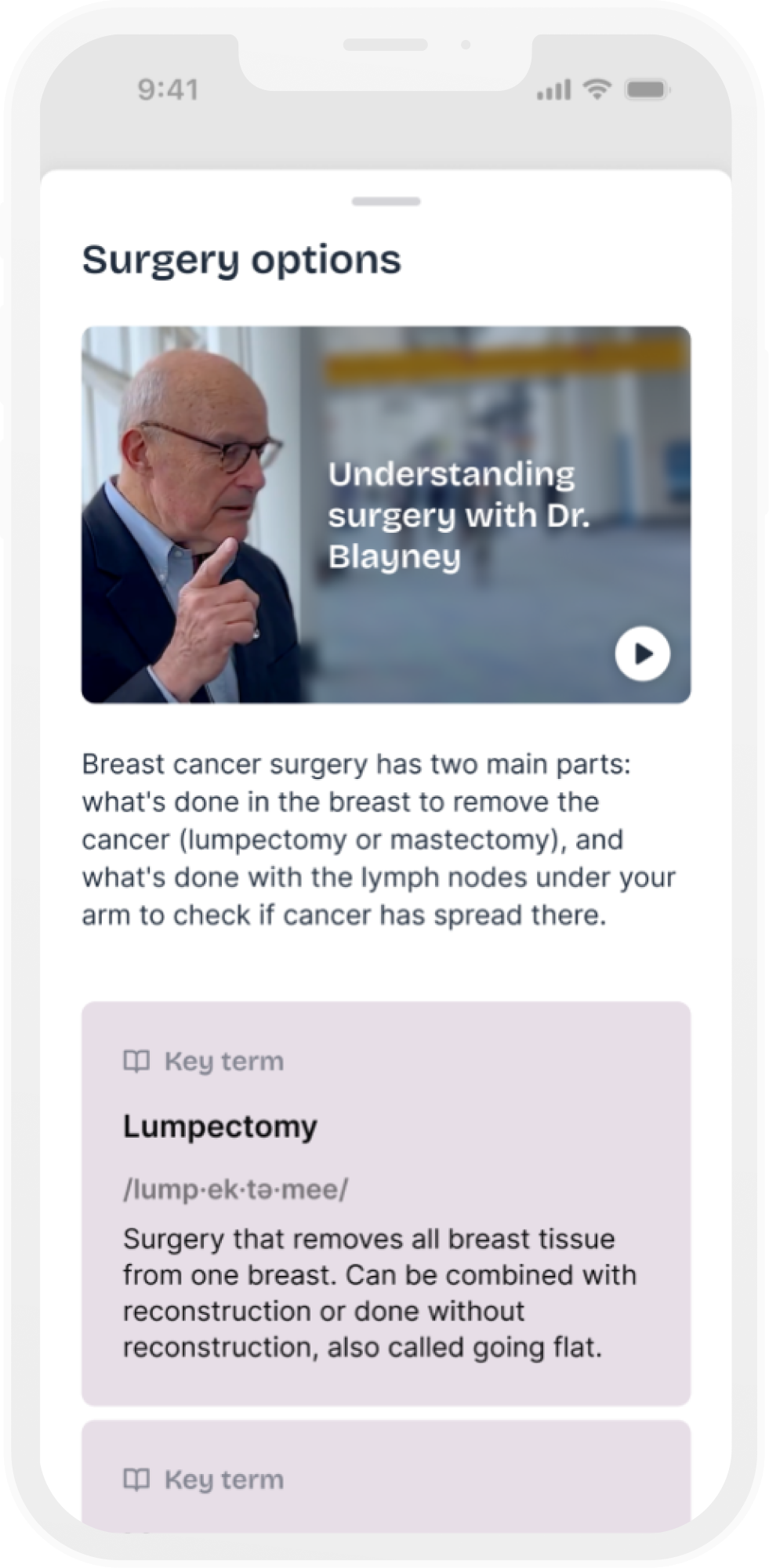Click the Lumpectomy term heading
This screenshot has height=1568, width=769.
[220, 1126]
